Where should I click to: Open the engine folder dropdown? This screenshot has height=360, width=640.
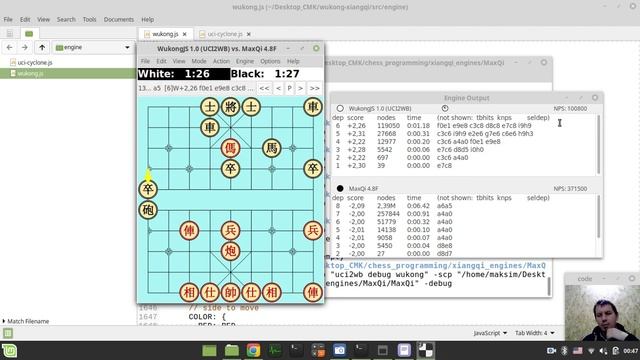pos(93,47)
